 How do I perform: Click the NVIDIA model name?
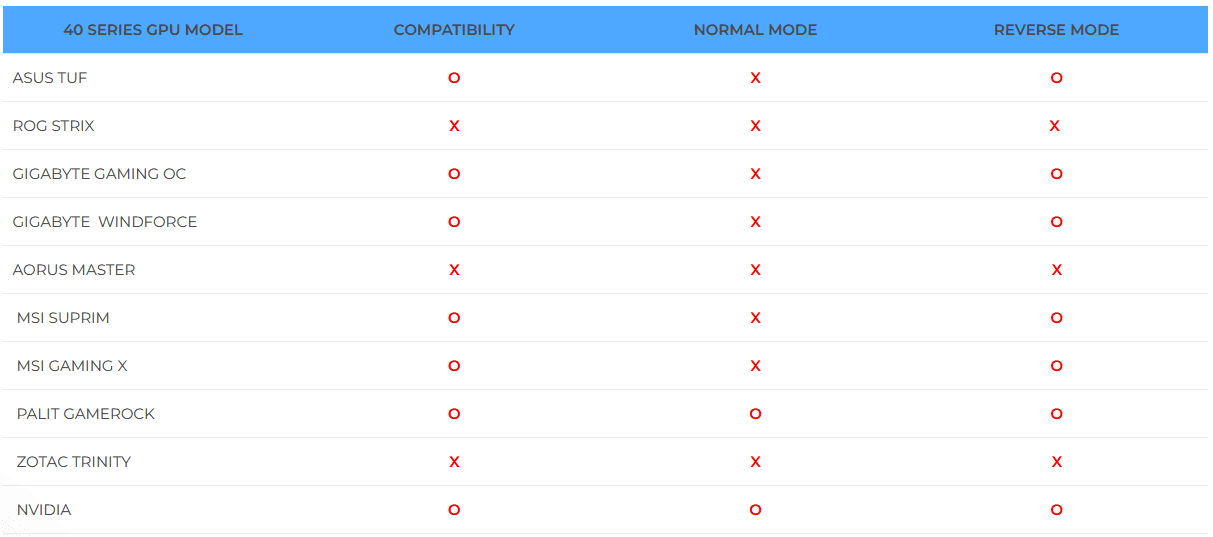[x=44, y=510]
